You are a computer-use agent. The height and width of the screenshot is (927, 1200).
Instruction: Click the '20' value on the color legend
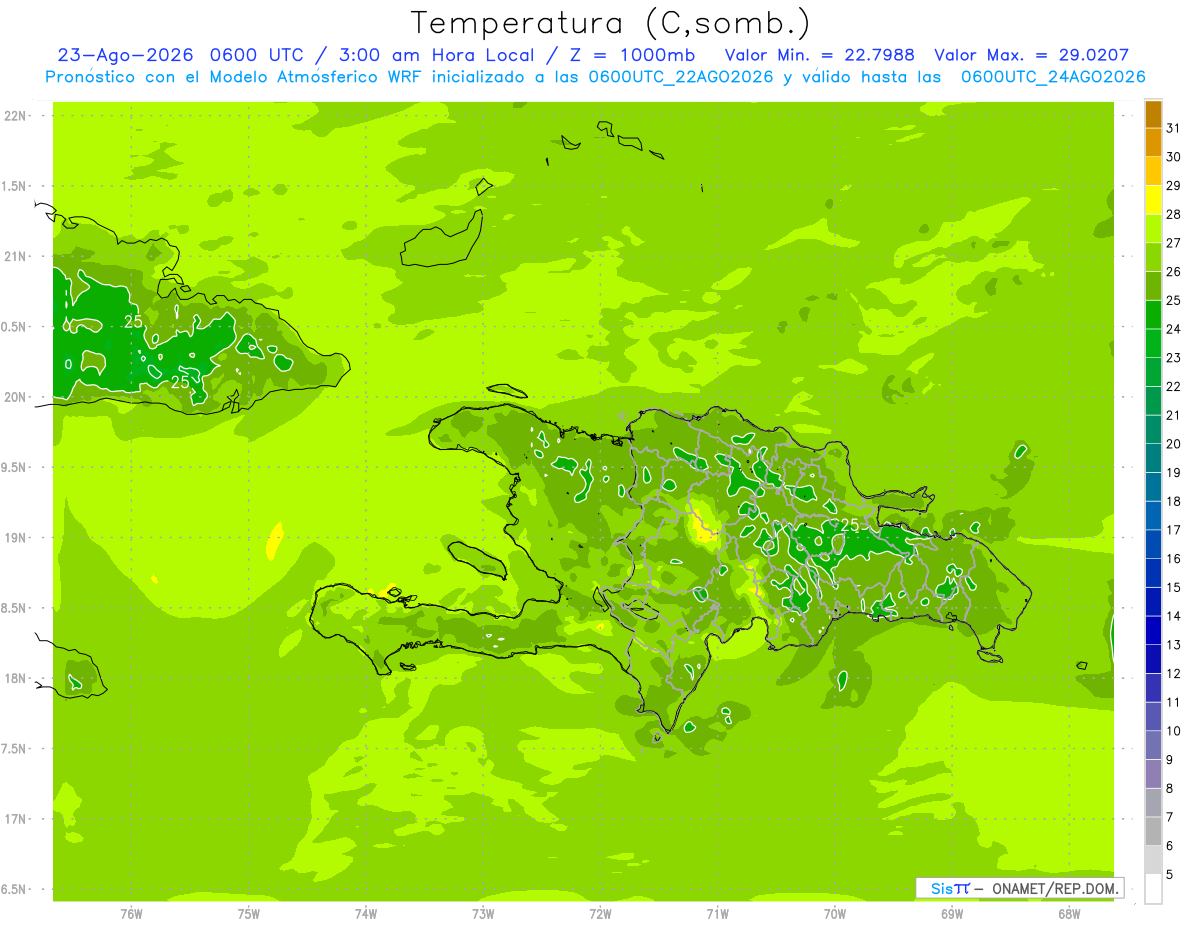[1174, 444]
